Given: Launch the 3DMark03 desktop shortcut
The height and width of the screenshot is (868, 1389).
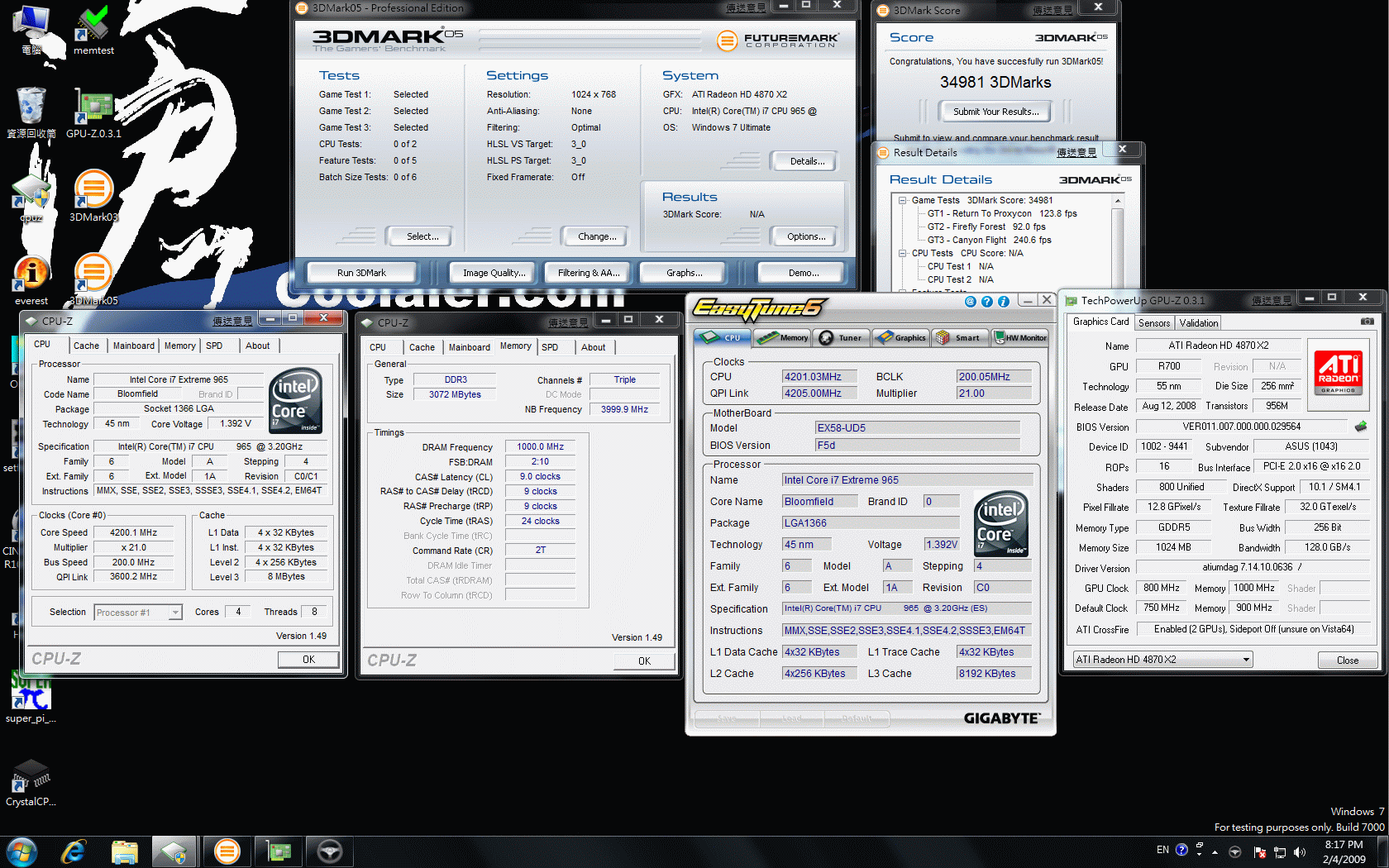Looking at the screenshot, I should pyautogui.click(x=93, y=196).
